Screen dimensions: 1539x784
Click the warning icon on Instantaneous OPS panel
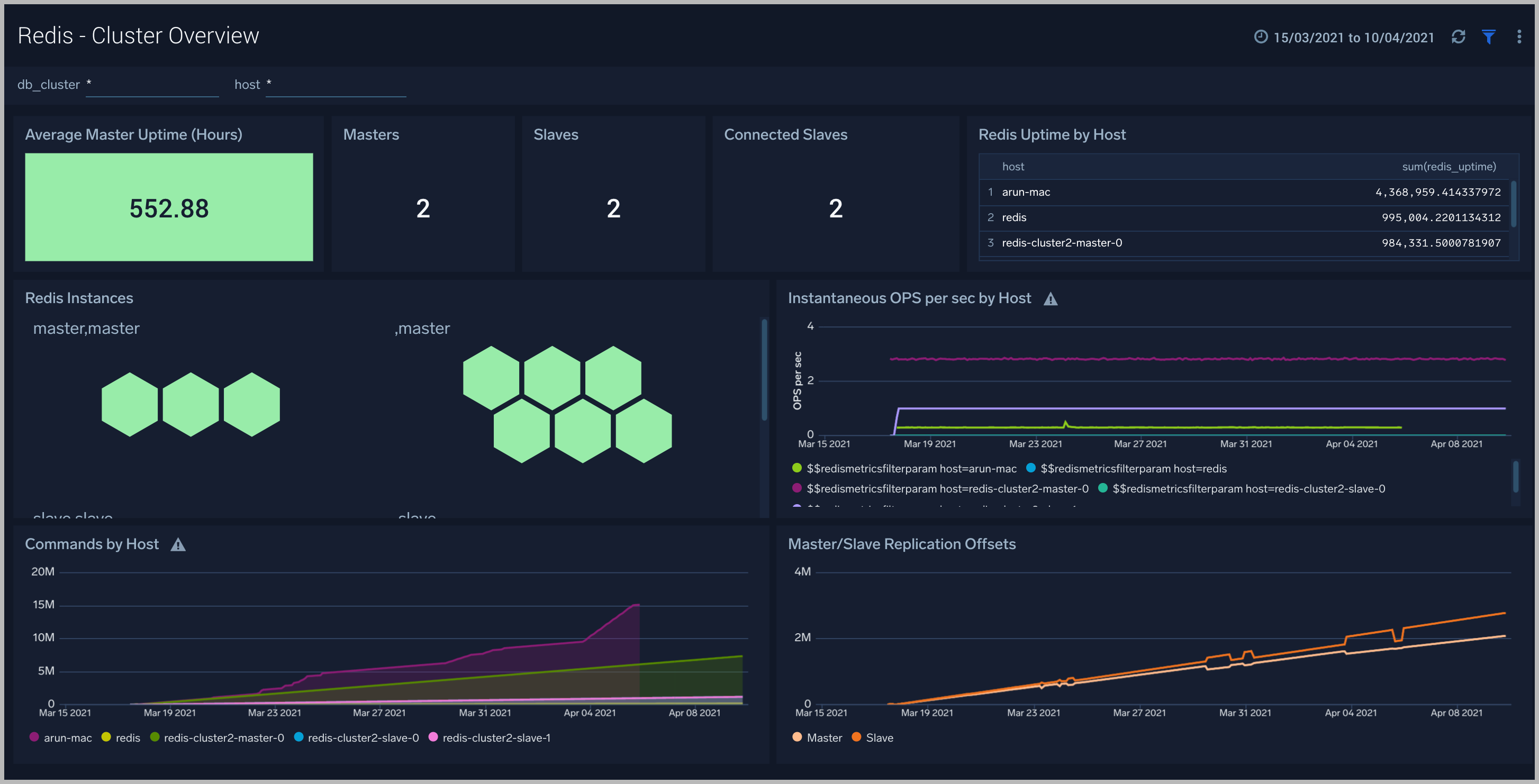1052,298
